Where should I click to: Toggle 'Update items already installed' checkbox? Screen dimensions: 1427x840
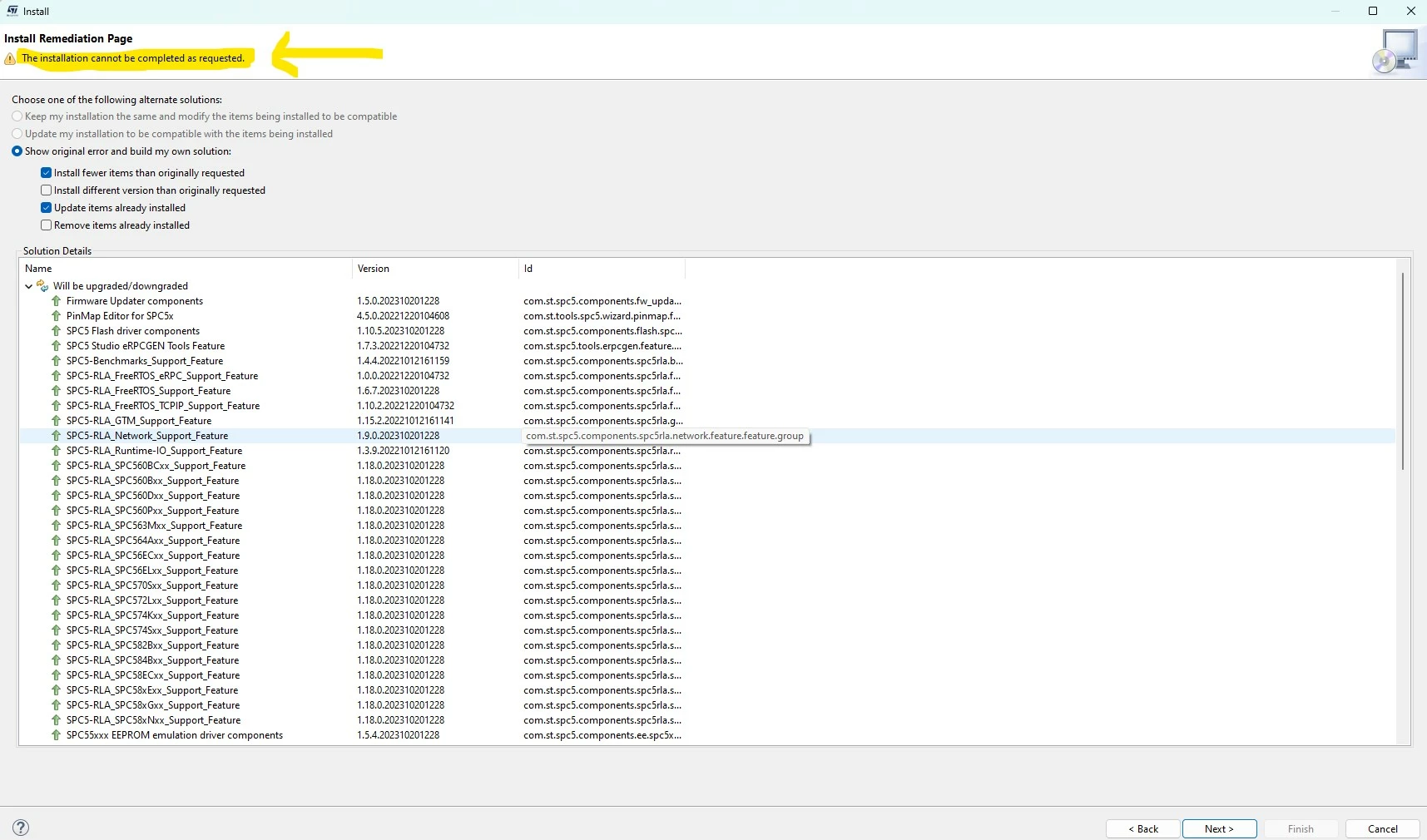(x=47, y=208)
